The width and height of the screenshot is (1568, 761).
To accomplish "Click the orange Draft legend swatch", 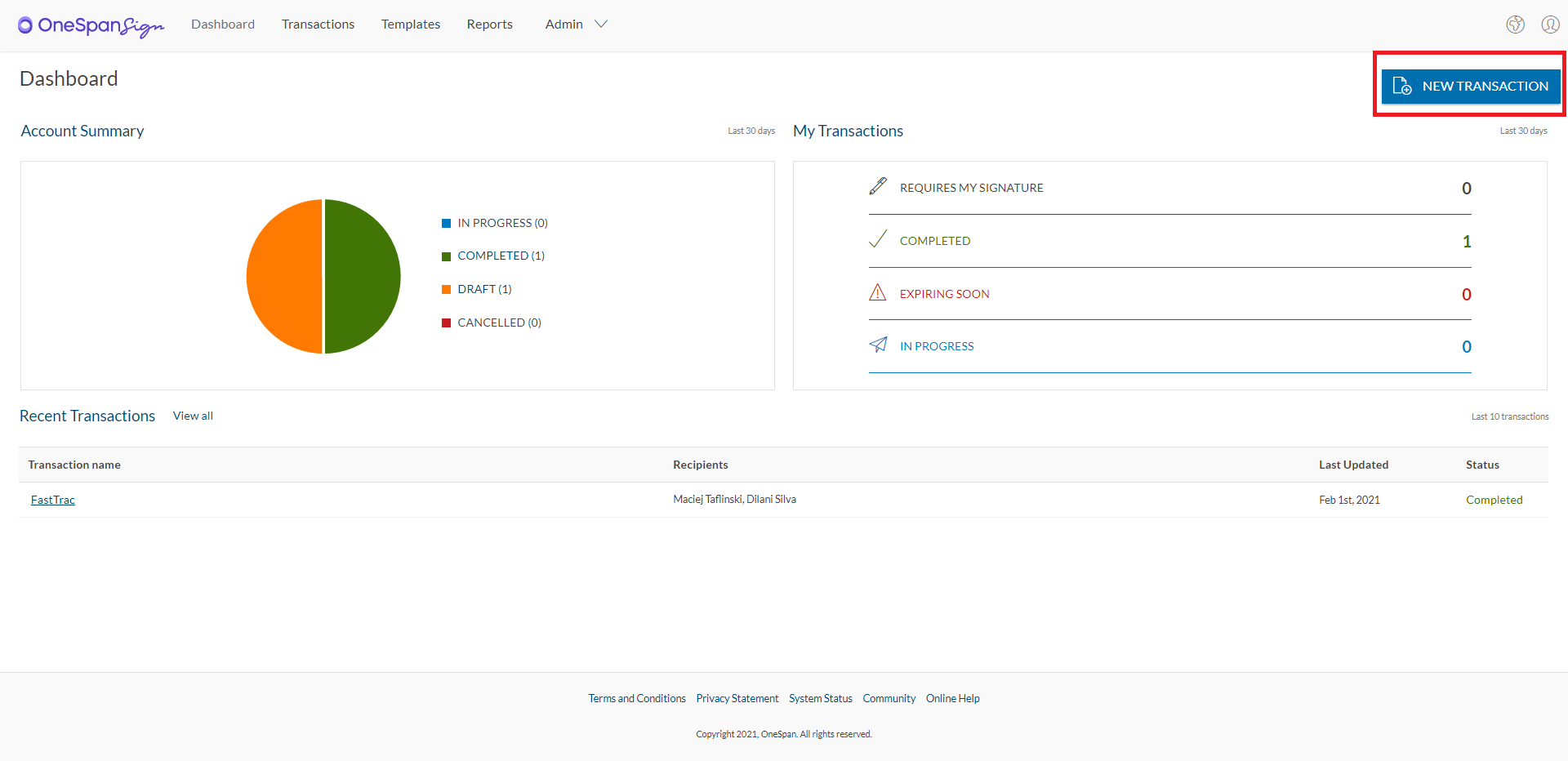I will (x=447, y=289).
